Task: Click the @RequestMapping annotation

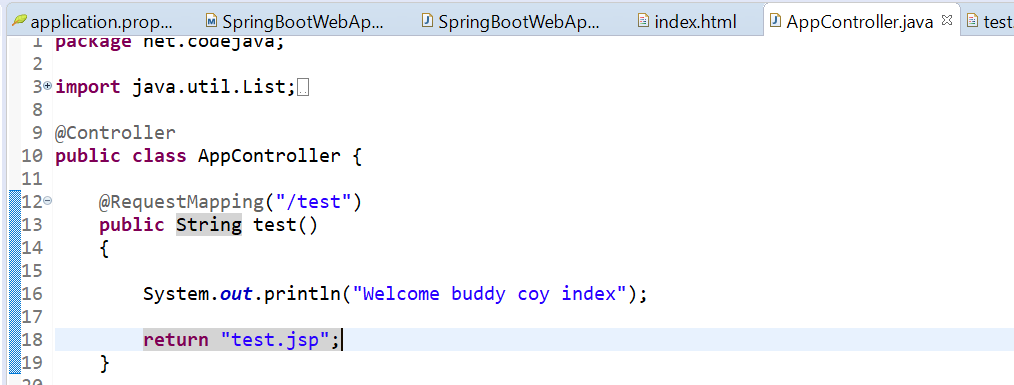Action: coord(181,202)
